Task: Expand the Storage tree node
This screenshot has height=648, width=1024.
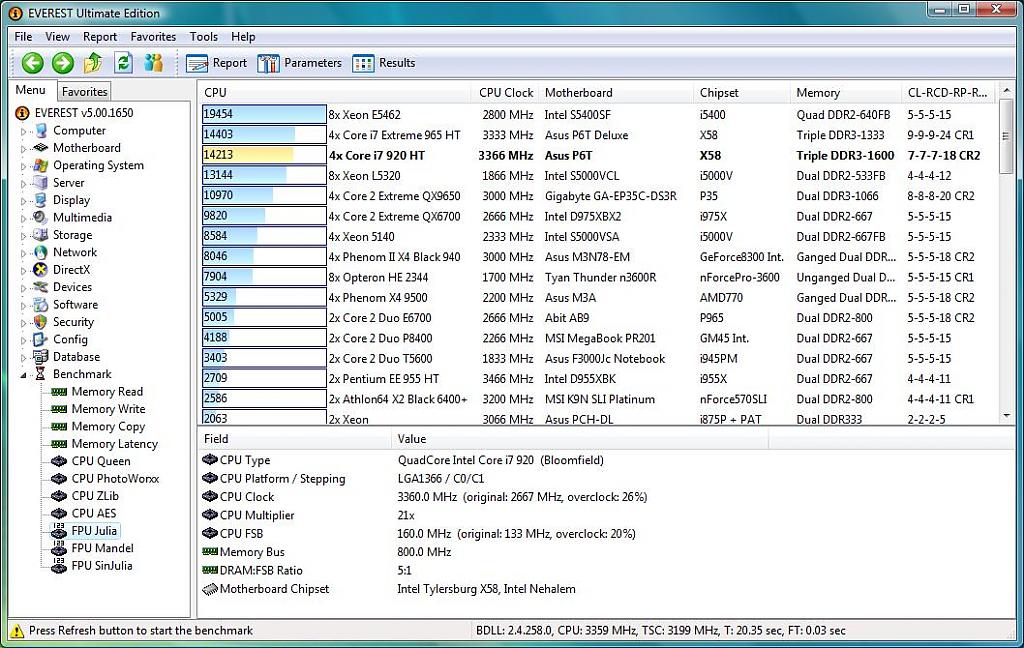Action: click(x=24, y=236)
